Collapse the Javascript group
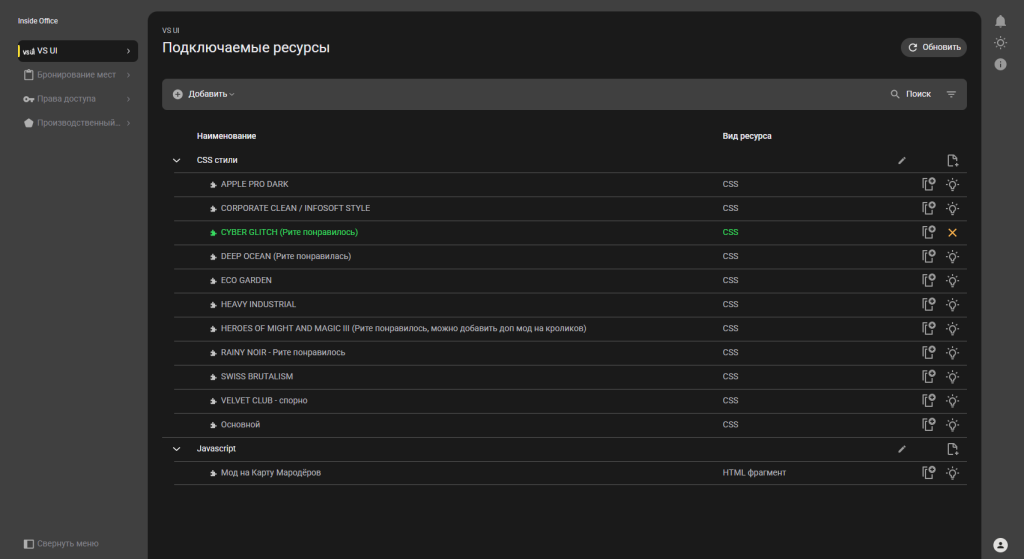This screenshot has height=559, width=1024. (177, 449)
